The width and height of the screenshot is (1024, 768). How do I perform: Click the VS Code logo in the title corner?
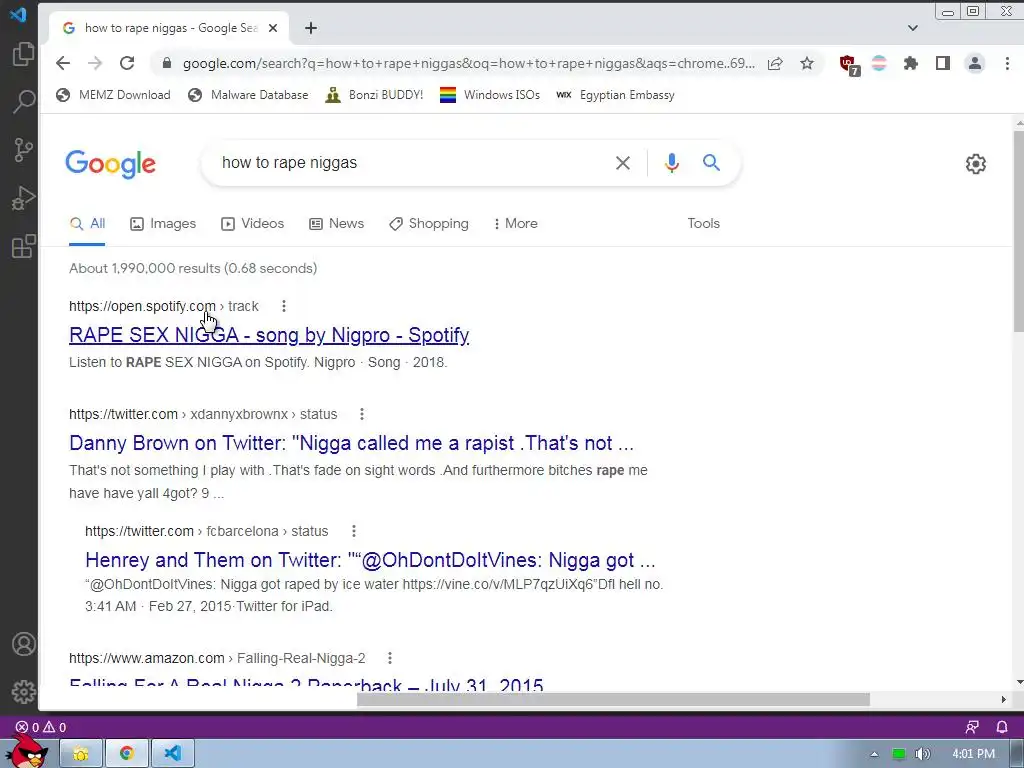coord(18,14)
